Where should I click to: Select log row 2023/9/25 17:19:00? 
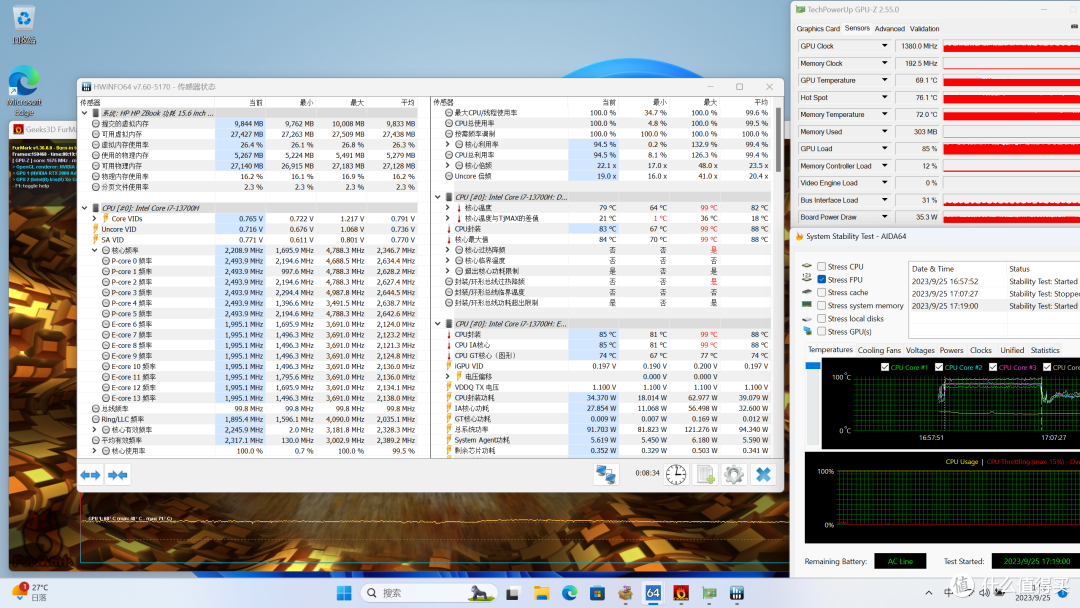pyautogui.click(x=995, y=306)
